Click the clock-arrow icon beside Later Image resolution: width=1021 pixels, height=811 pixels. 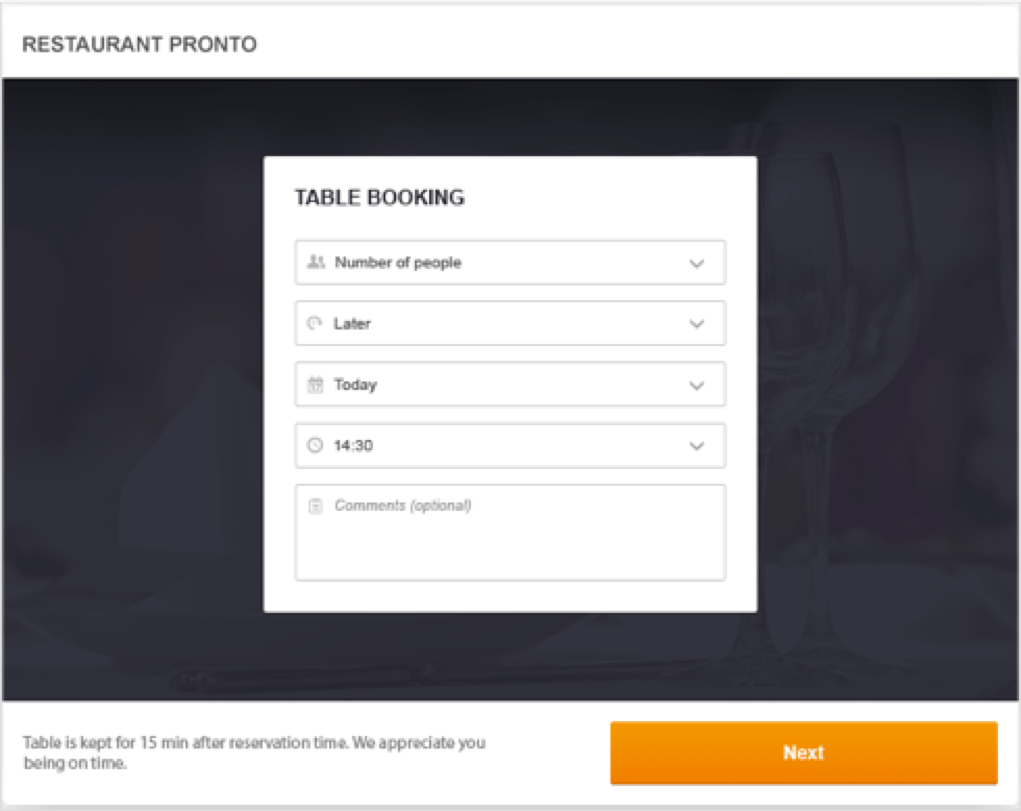coord(315,324)
